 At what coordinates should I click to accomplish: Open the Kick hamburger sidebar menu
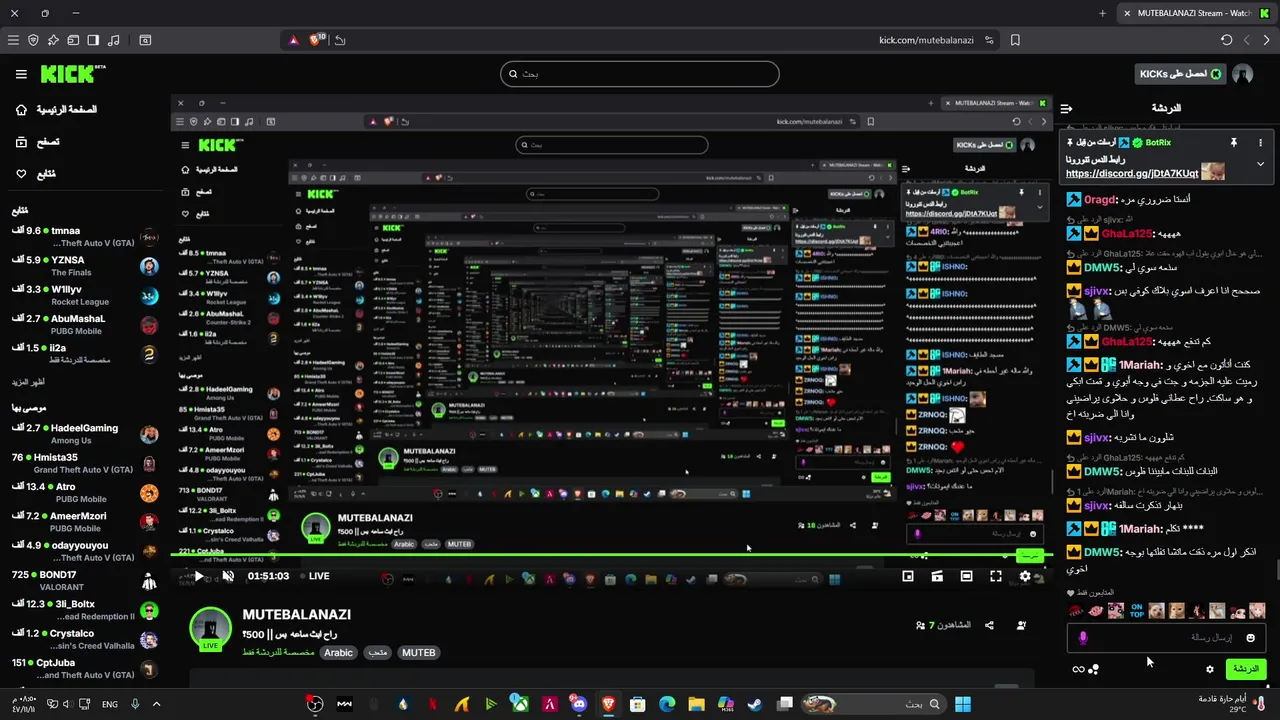[x=21, y=74]
